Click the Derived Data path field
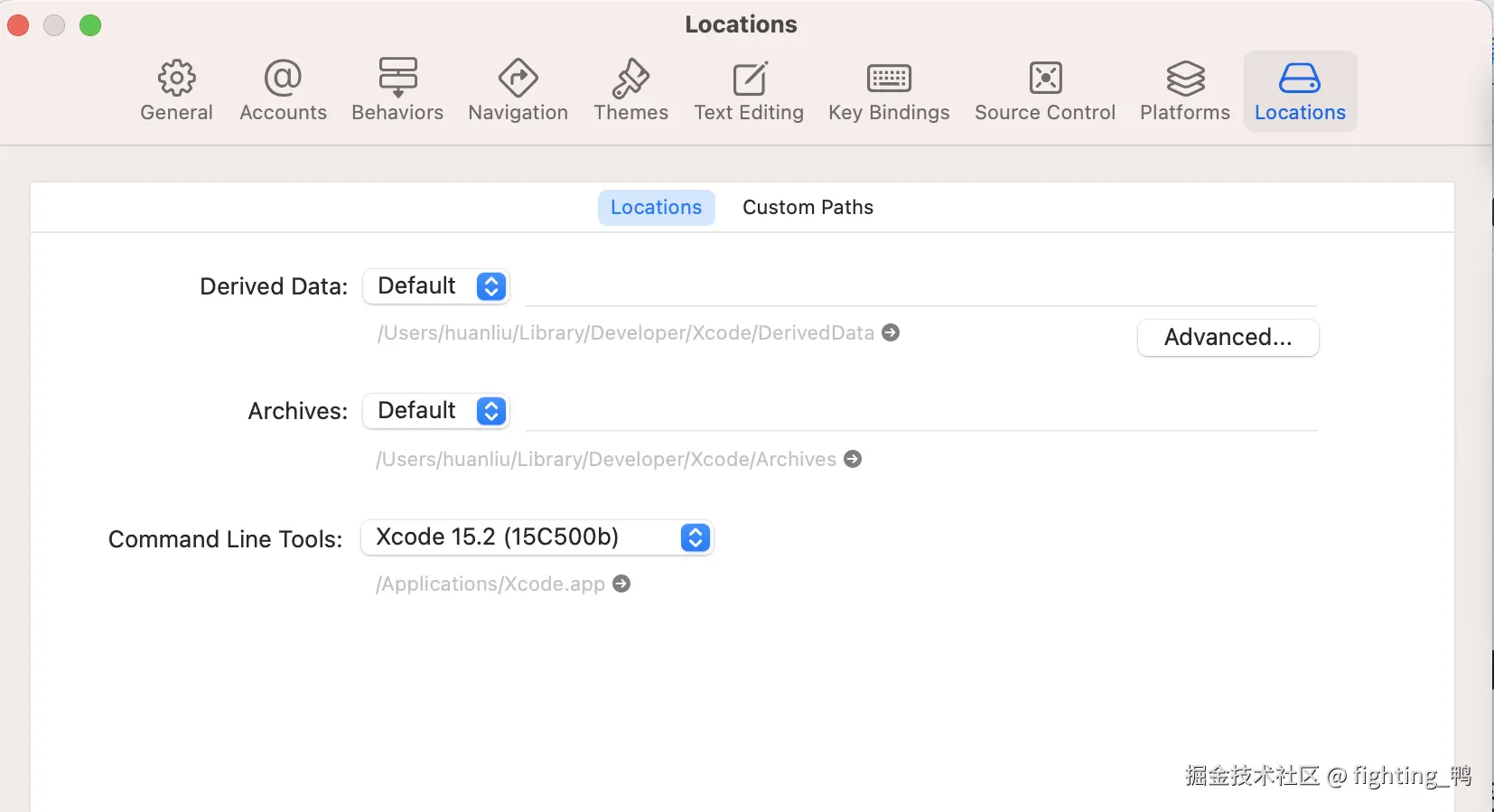This screenshot has height=812, width=1494. coord(920,288)
